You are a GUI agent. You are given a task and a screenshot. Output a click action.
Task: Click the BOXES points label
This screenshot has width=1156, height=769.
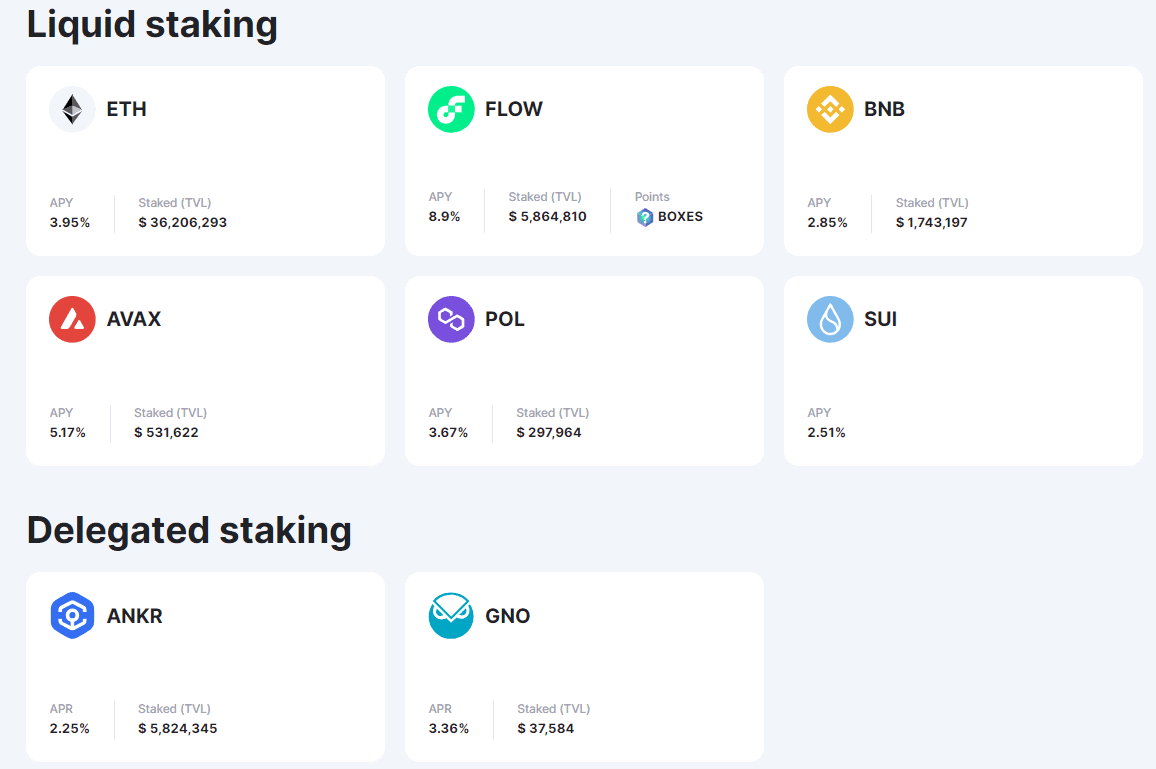click(680, 217)
